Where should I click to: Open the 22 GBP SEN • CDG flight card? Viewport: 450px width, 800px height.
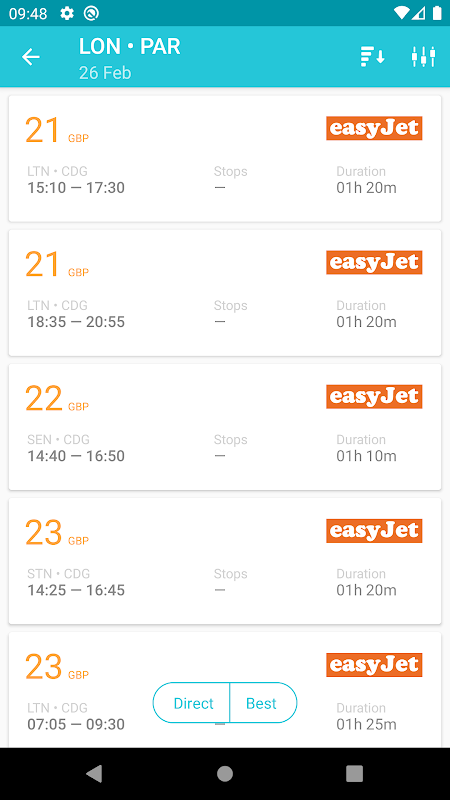[x=225, y=427]
